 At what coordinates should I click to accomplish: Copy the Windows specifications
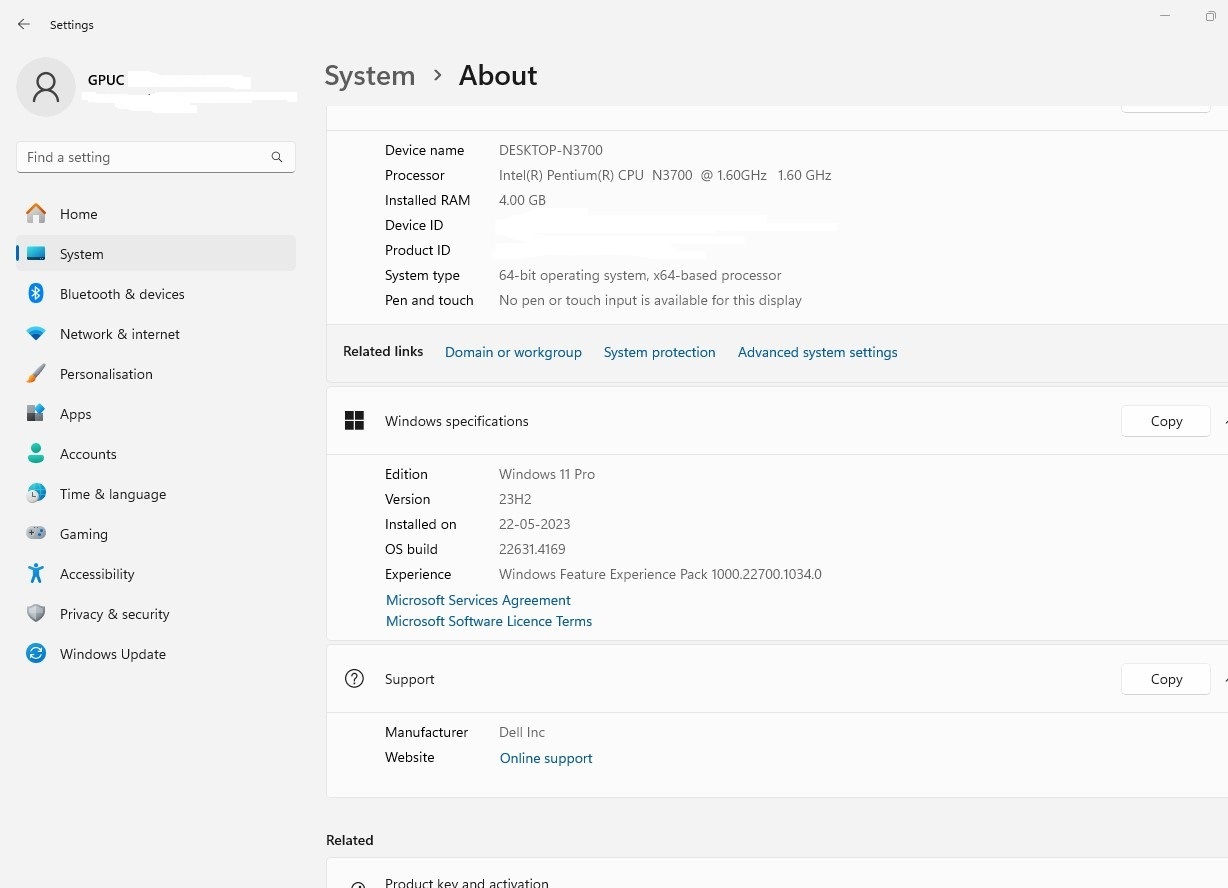(1166, 421)
